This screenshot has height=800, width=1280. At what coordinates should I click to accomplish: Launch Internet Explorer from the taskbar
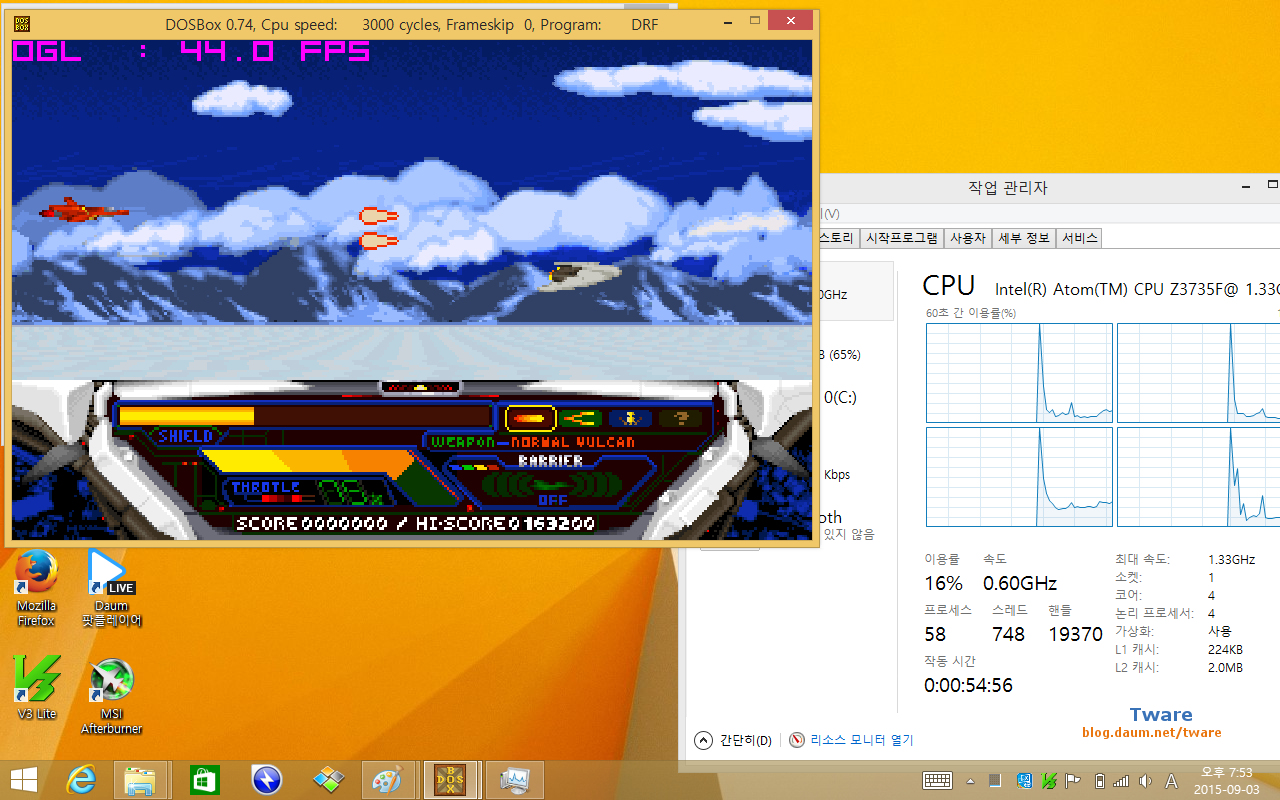point(80,779)
